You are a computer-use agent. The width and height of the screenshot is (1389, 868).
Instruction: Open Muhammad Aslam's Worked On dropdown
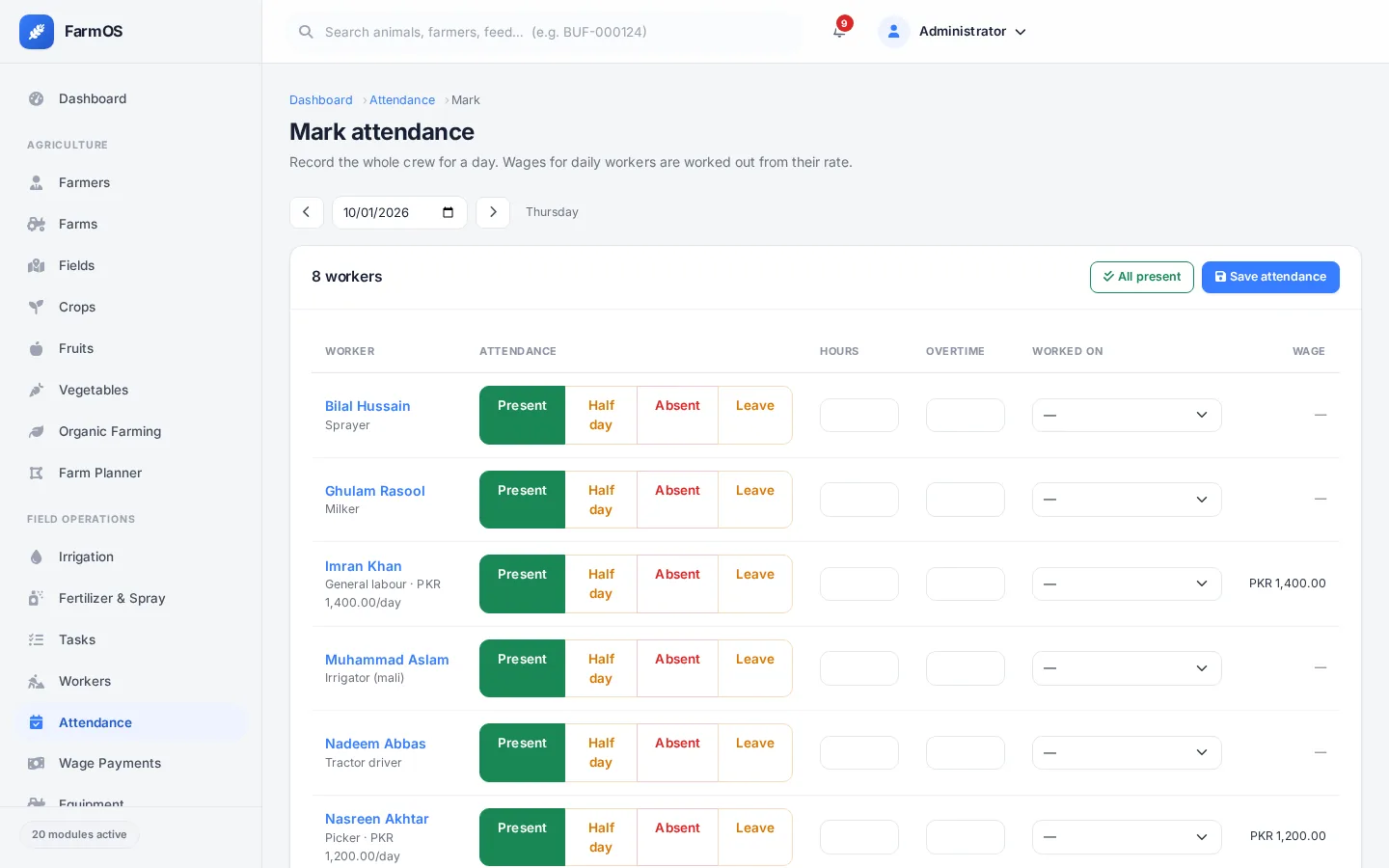1127,668
